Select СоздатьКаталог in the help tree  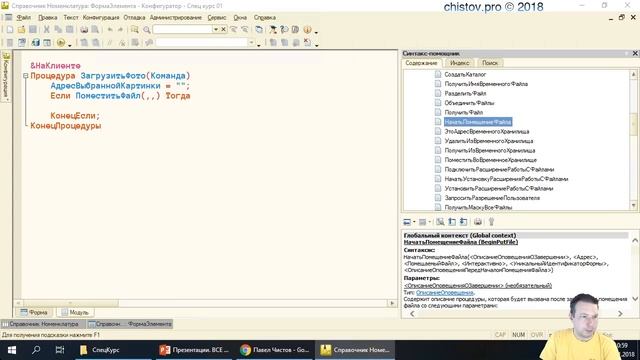point(465,74)
